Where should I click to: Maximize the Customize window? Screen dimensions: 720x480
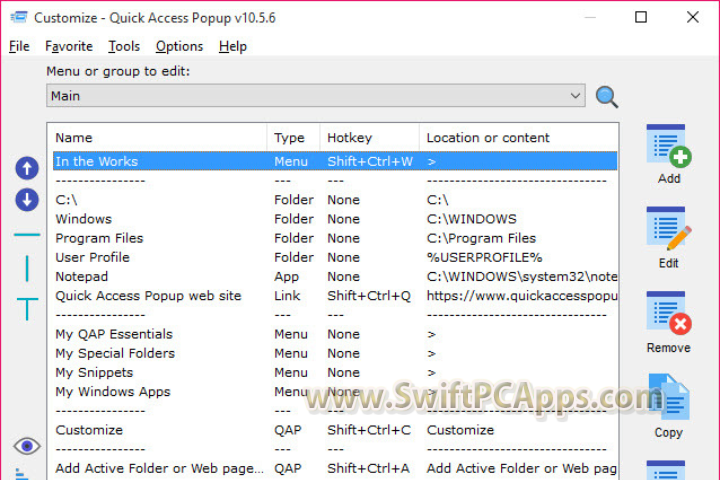click(x=641, y=17)
